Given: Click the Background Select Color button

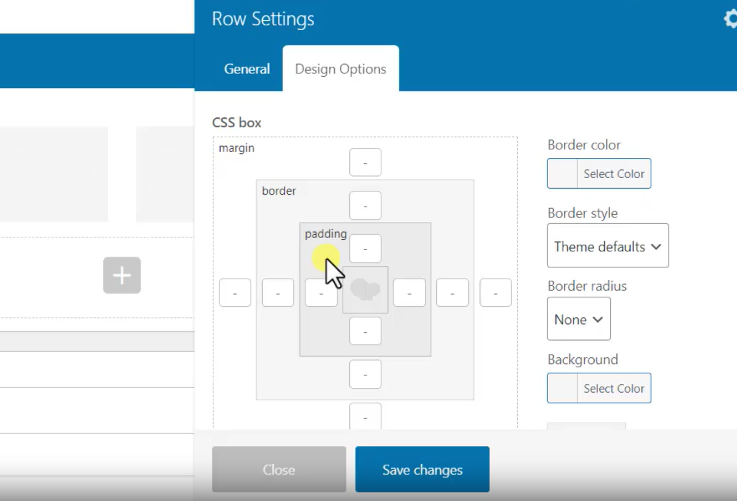Looking at the screenshot, I should [x=613, y=389].
